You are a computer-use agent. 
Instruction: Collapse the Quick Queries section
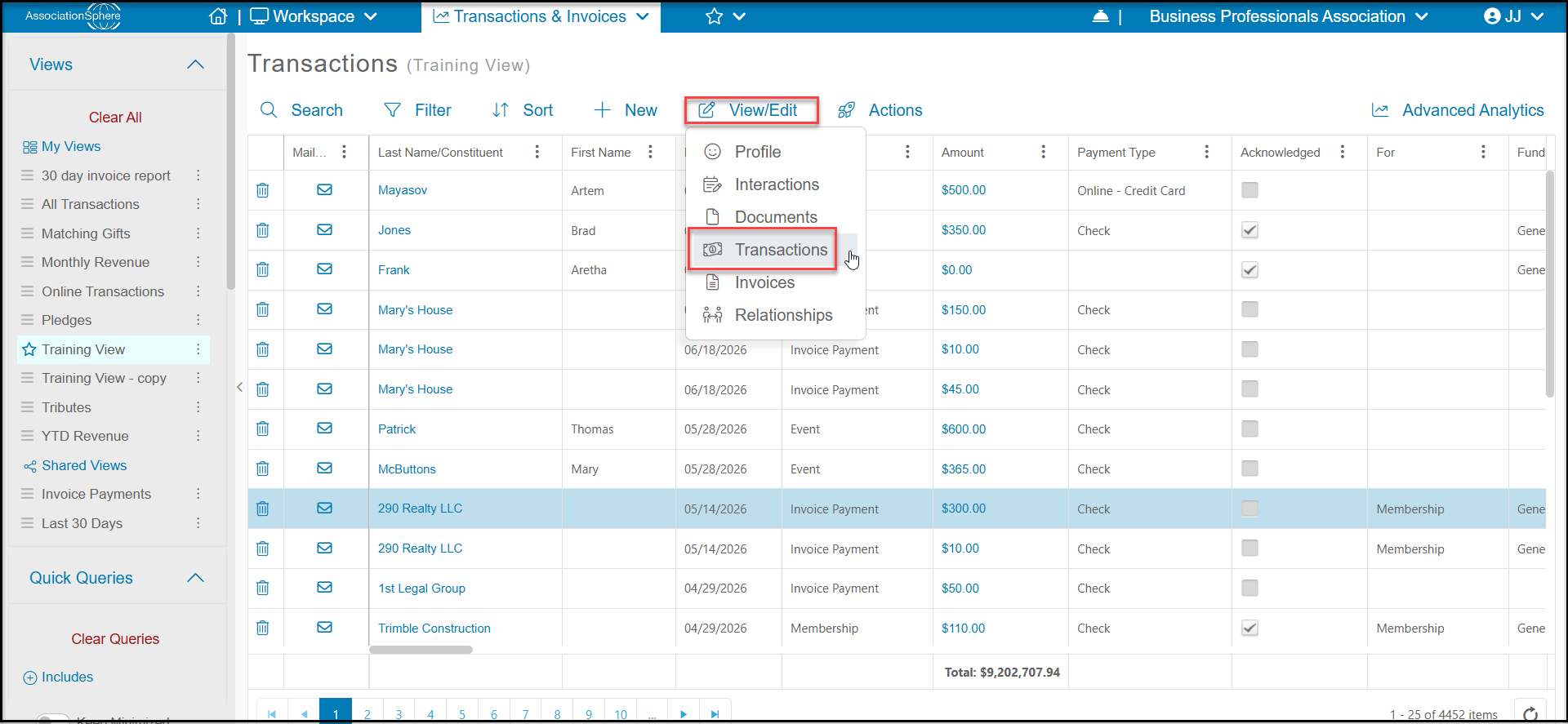tap(195, 578)
